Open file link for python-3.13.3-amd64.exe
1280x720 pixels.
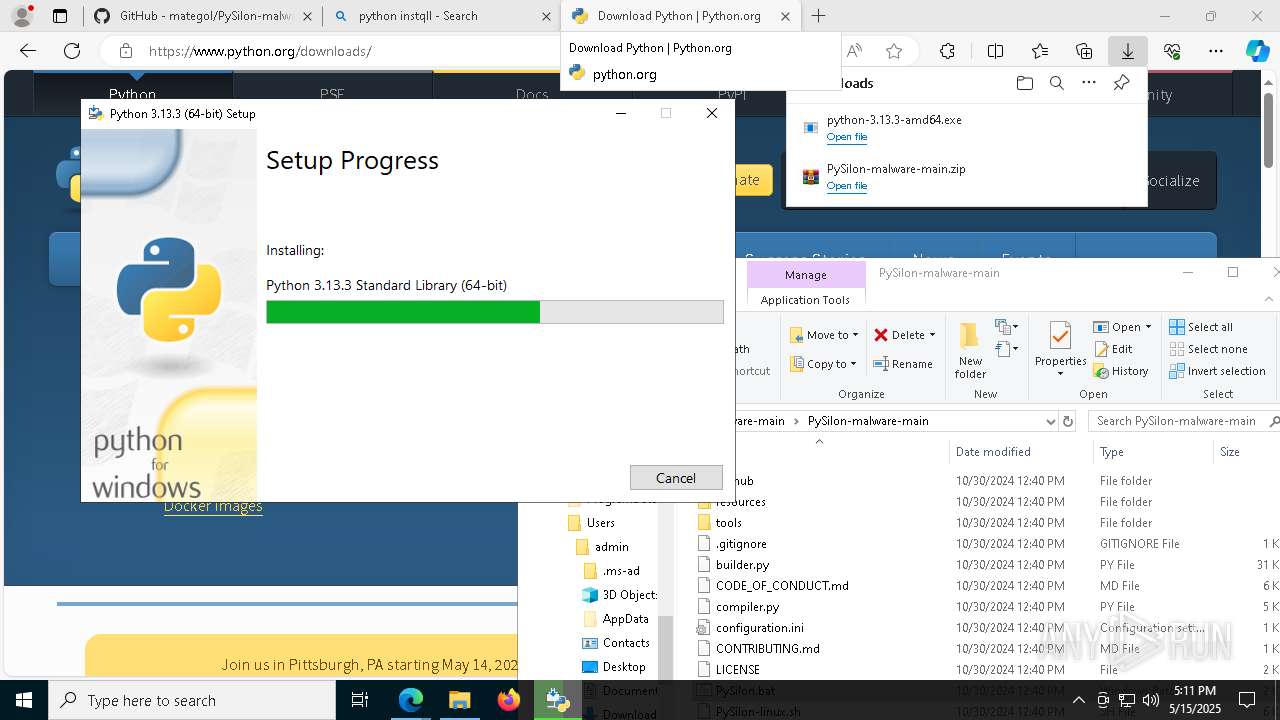pyautogui.click(x=847, y=137)
